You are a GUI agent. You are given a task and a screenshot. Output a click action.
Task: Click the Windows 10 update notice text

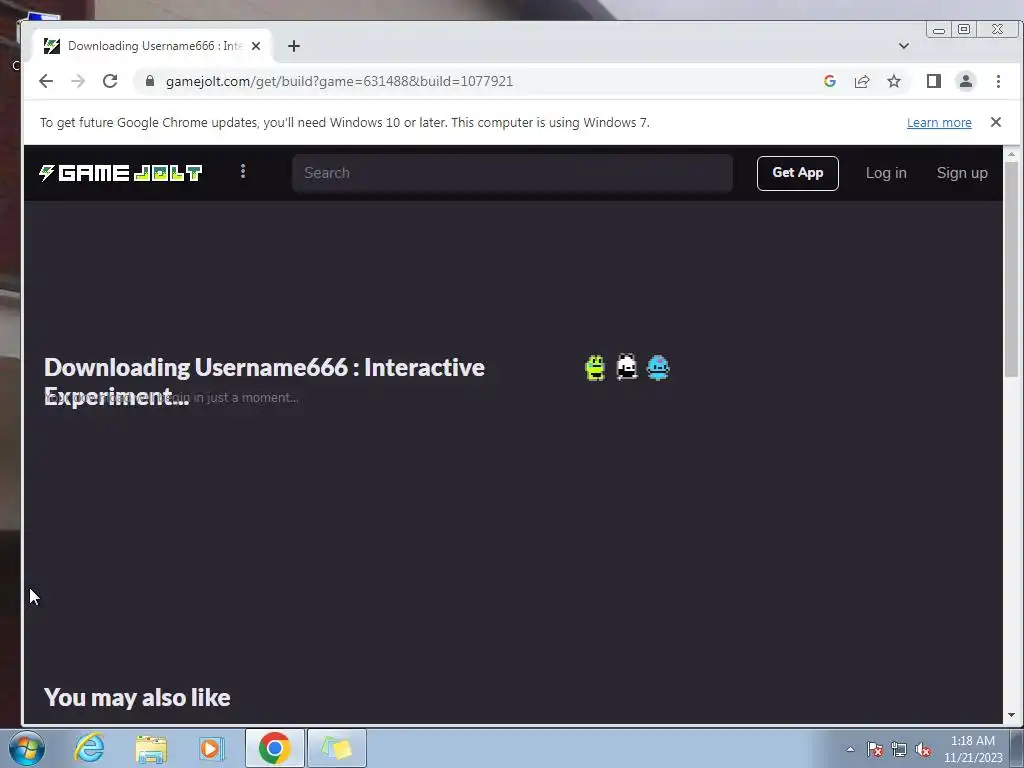345,123
